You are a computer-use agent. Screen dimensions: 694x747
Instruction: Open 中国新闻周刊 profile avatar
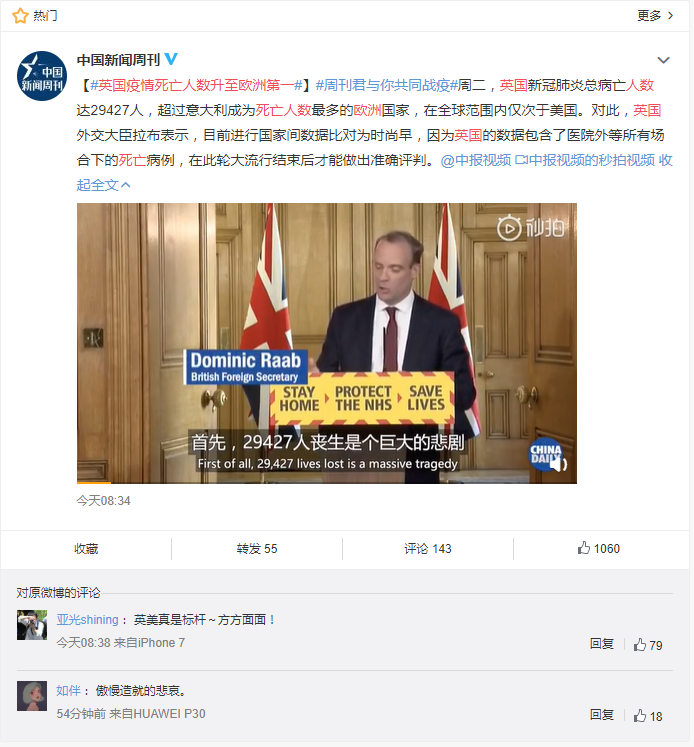point(42,76)
